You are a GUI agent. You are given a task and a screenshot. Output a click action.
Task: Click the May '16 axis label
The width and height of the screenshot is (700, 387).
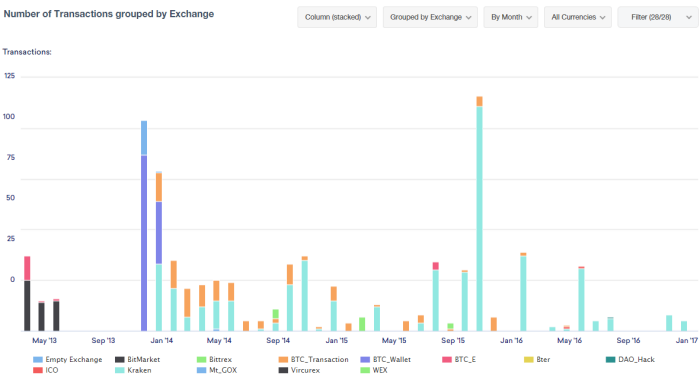(570, 341)
